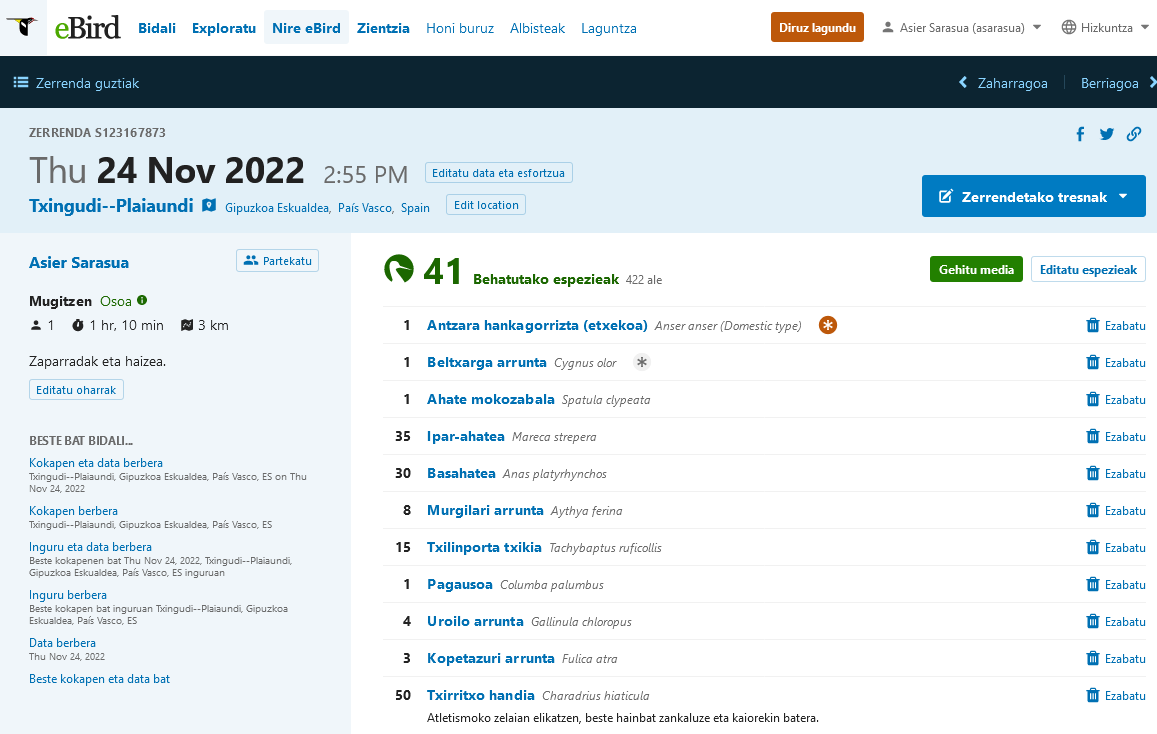Open the map icon beside Gipuzkoa Eskualdea
Screen dimensions: 1157x734
[208, 205]
